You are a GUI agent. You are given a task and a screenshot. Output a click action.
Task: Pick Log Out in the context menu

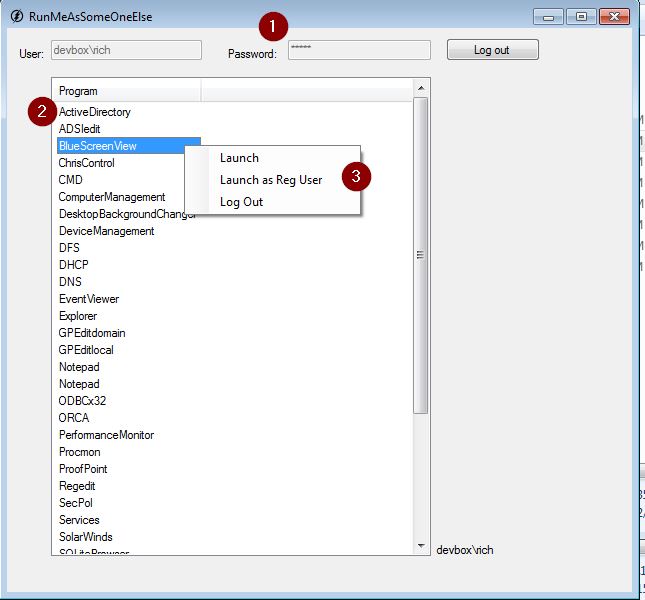click(x=241, y=202)
